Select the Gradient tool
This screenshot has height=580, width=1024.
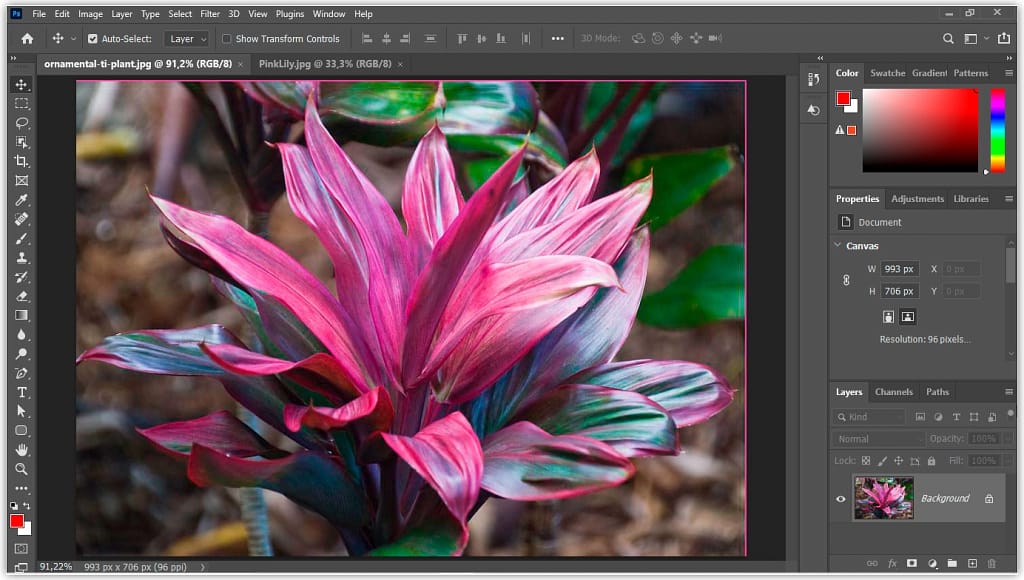[22, 315]
